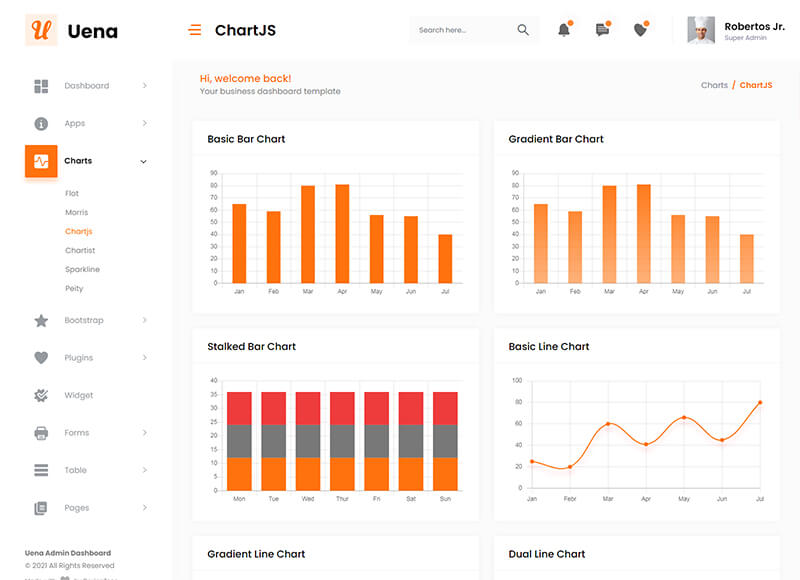This screenshot has width=800, height=580.
Task: Click the hamburger menu icon beside ChartJS
Action: click(x=195, y=30)
